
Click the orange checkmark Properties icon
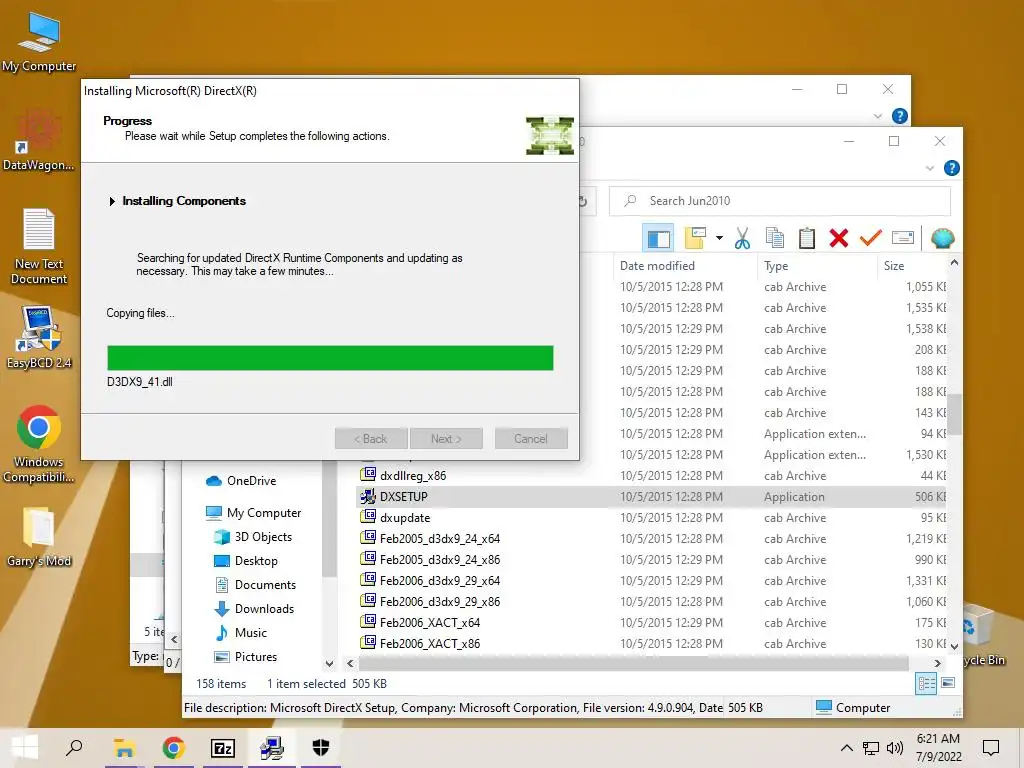tap(871, 238)
